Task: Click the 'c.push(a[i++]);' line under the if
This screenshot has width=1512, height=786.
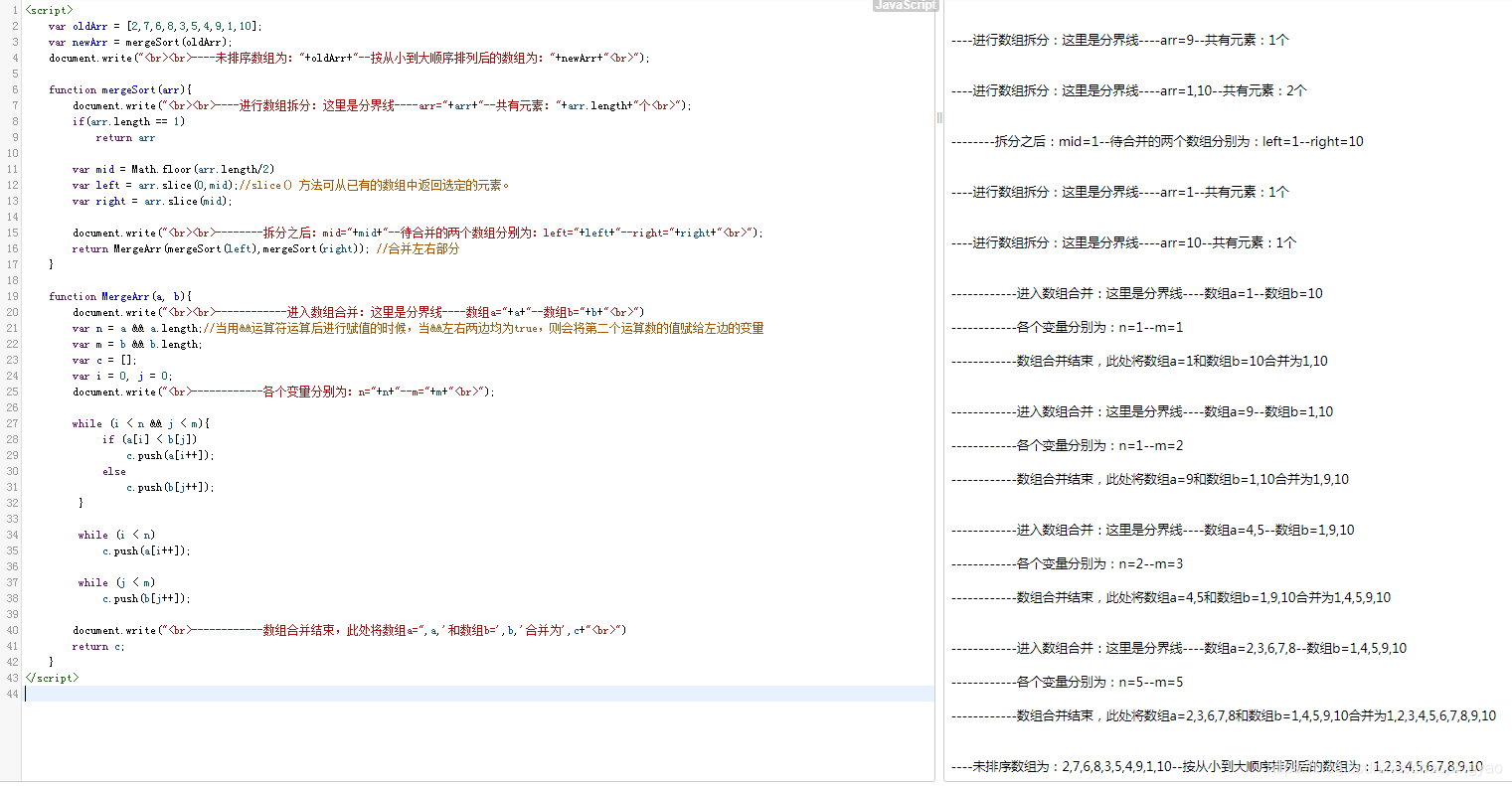Action: [170, 455]
